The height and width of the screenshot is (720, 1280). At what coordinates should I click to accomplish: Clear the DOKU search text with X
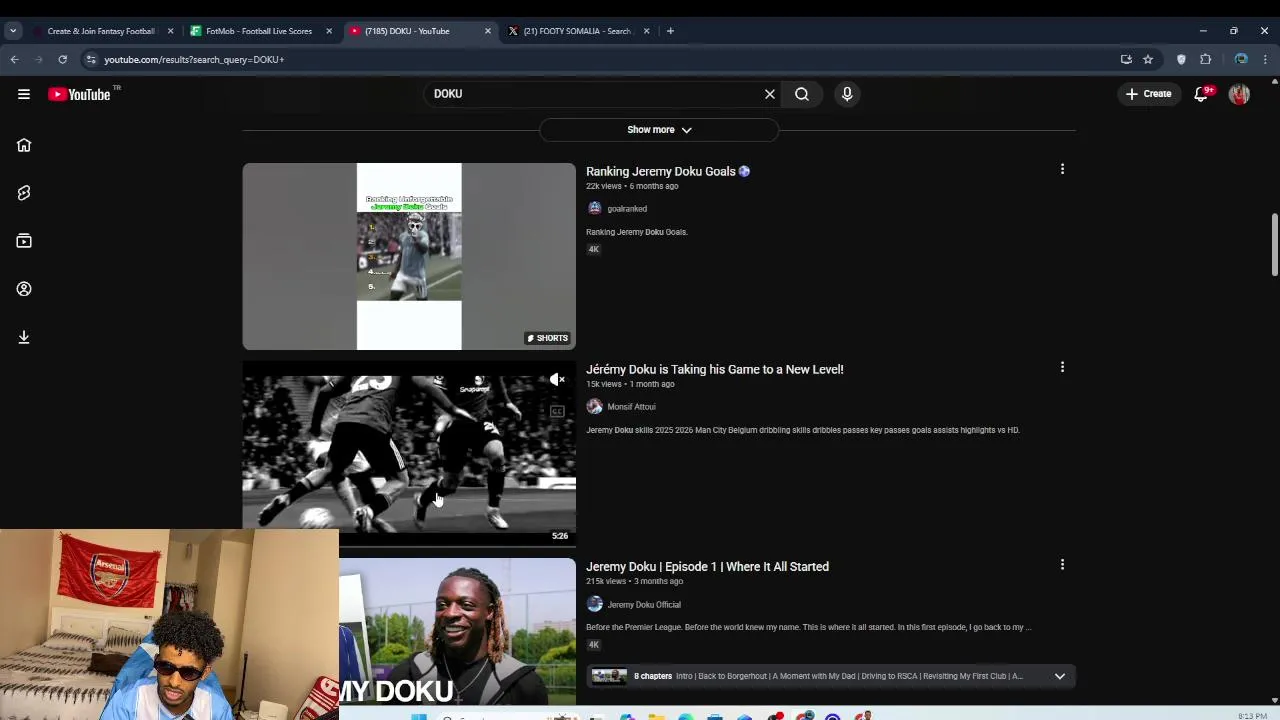770,94
